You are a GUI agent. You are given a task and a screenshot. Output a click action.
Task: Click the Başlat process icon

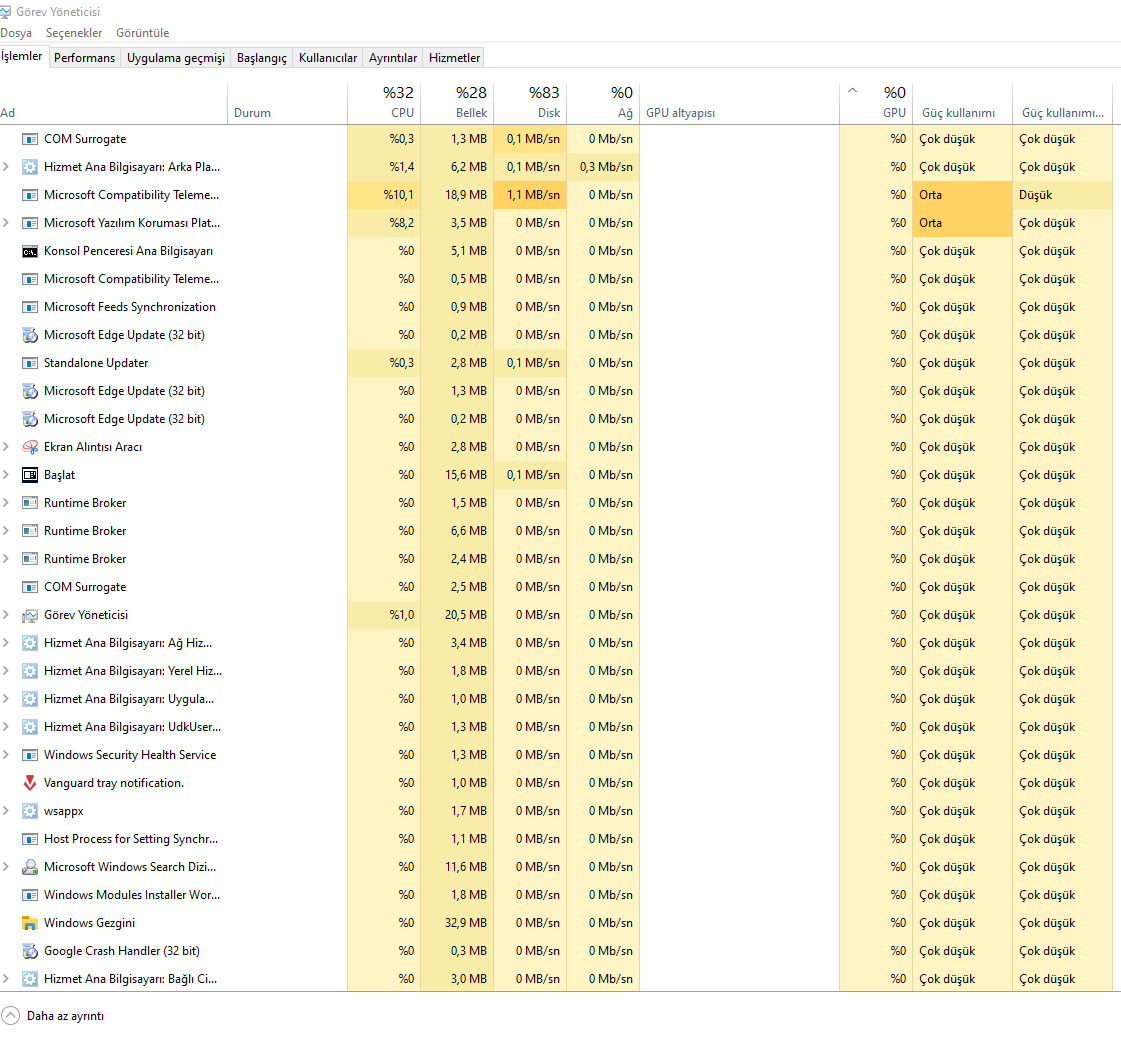coord(29,475)
